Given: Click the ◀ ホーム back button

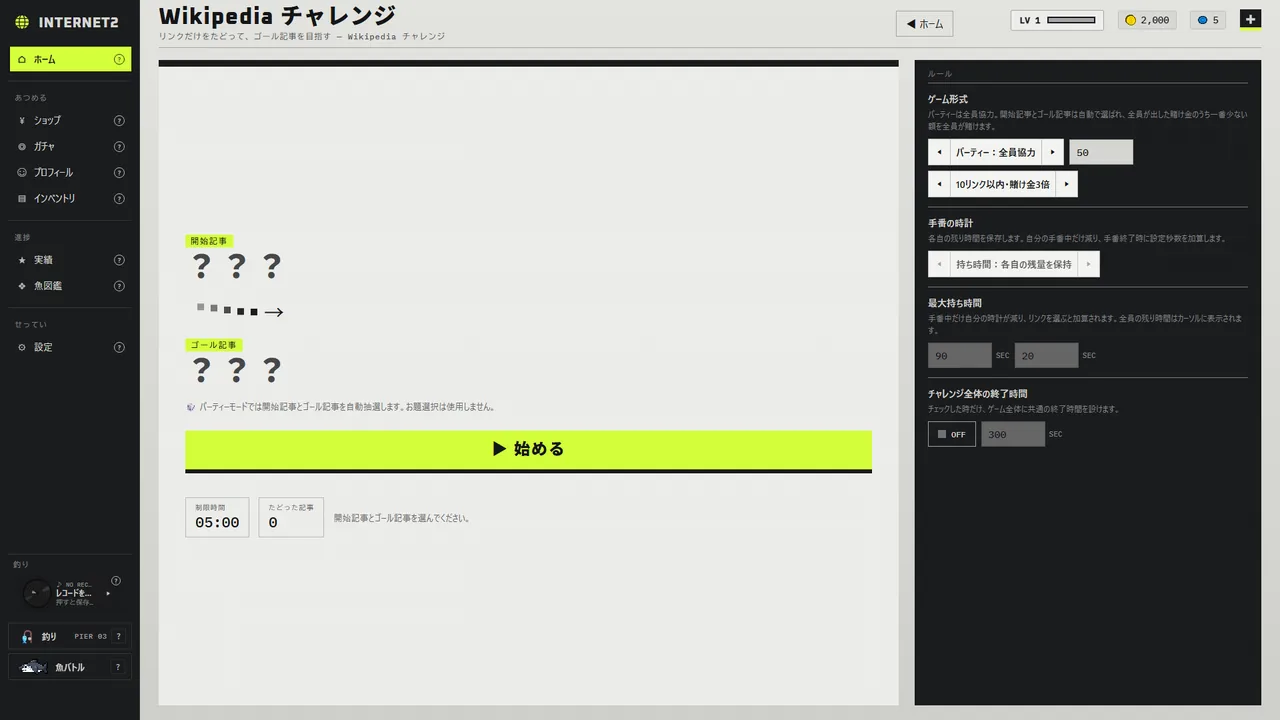Looking at the screenshot, I should point(924,24).
